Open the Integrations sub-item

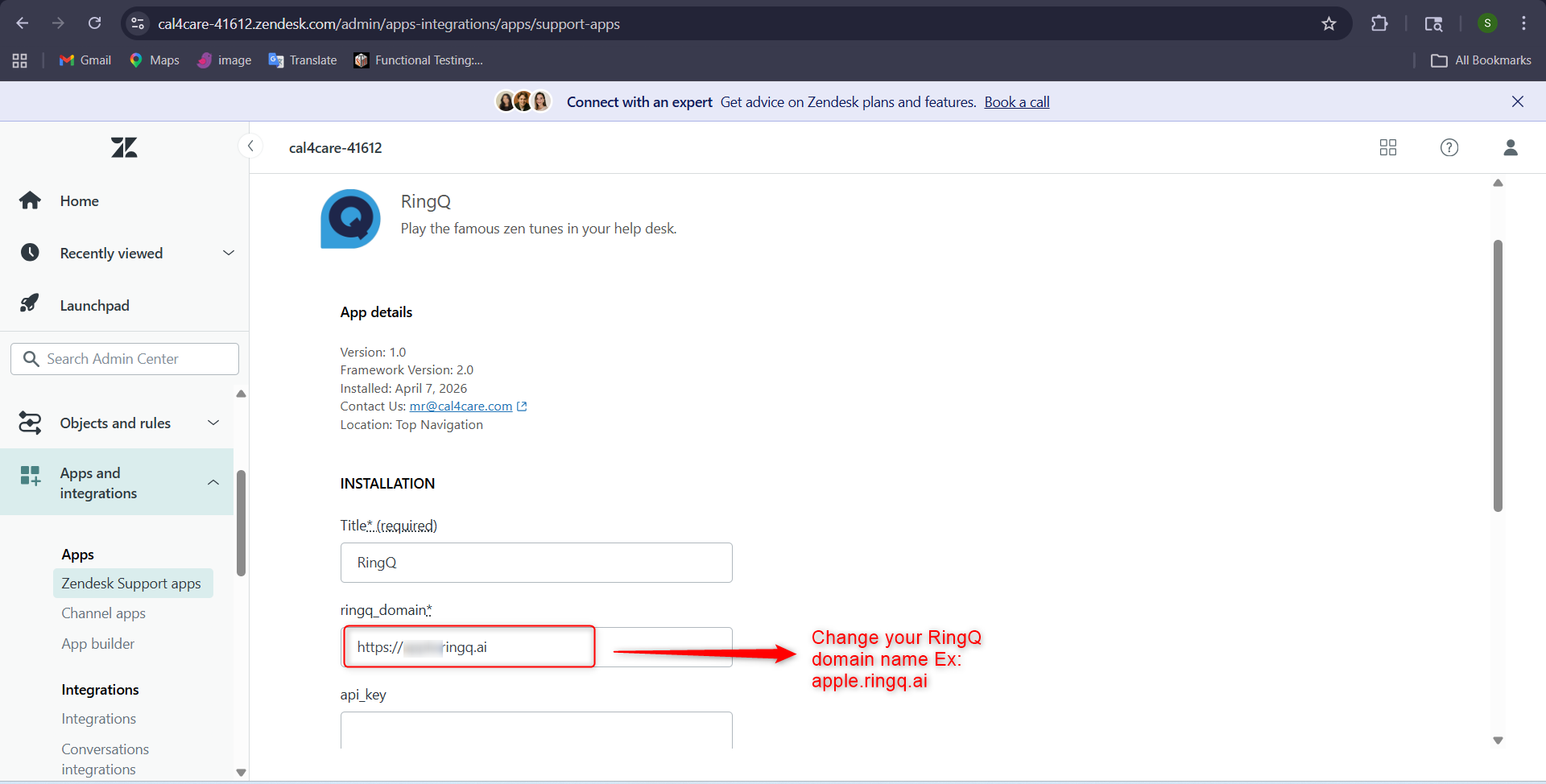click(x=98, y=719)
